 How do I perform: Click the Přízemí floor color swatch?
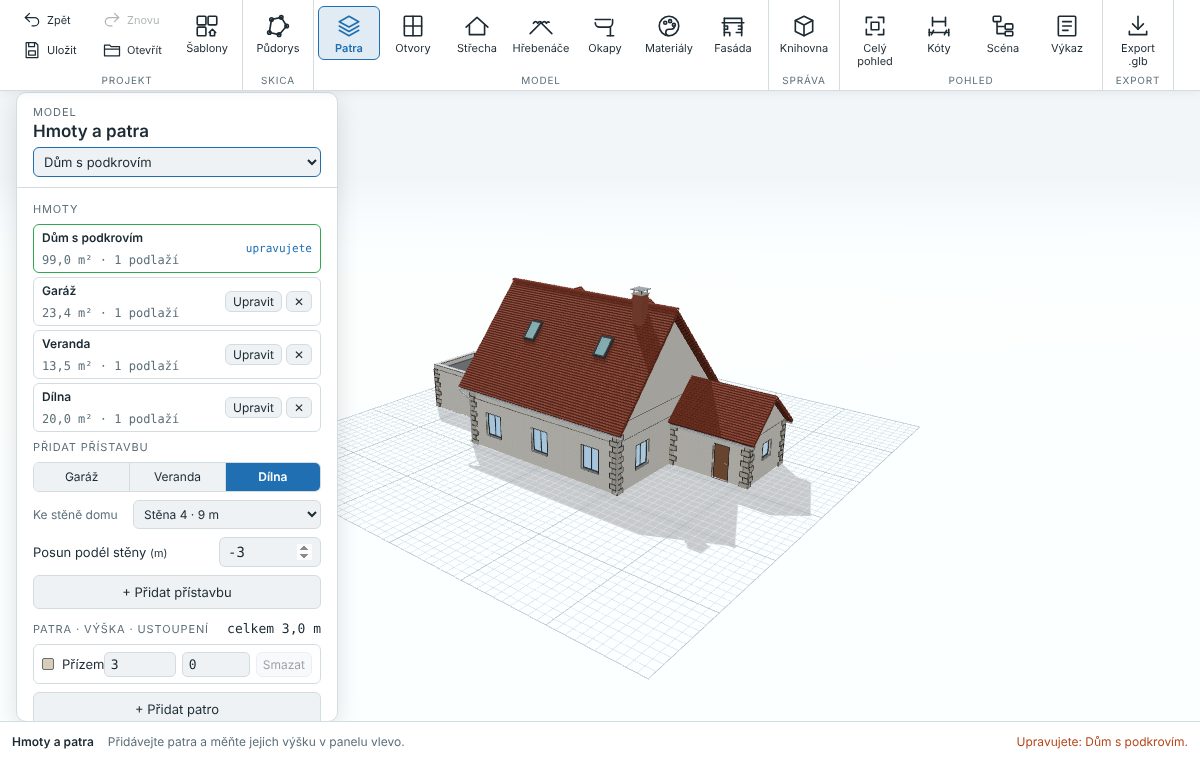pyautogui.click(x=48, y=664)
